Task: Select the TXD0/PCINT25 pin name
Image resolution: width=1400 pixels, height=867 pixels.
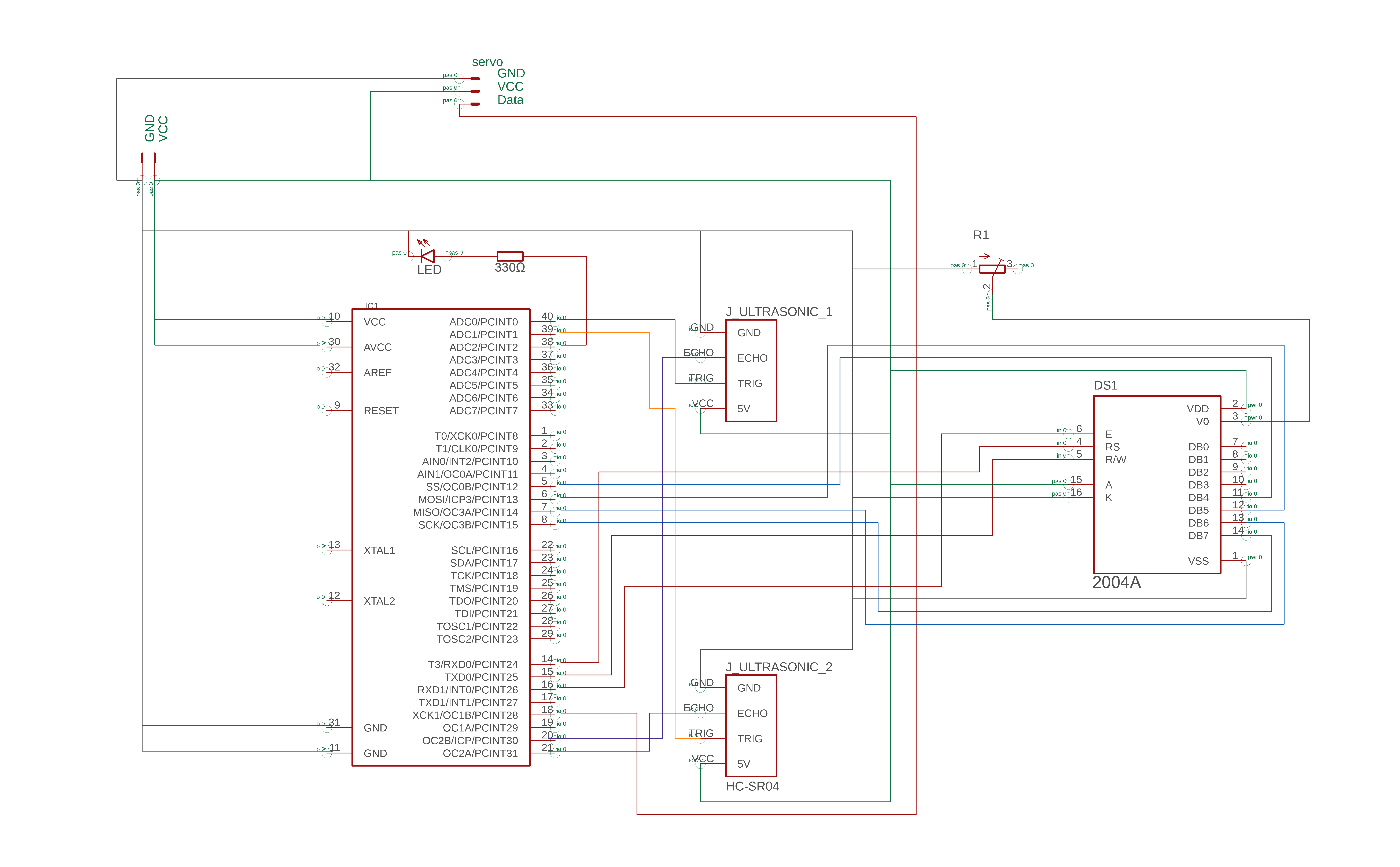Action: point(480,677)
